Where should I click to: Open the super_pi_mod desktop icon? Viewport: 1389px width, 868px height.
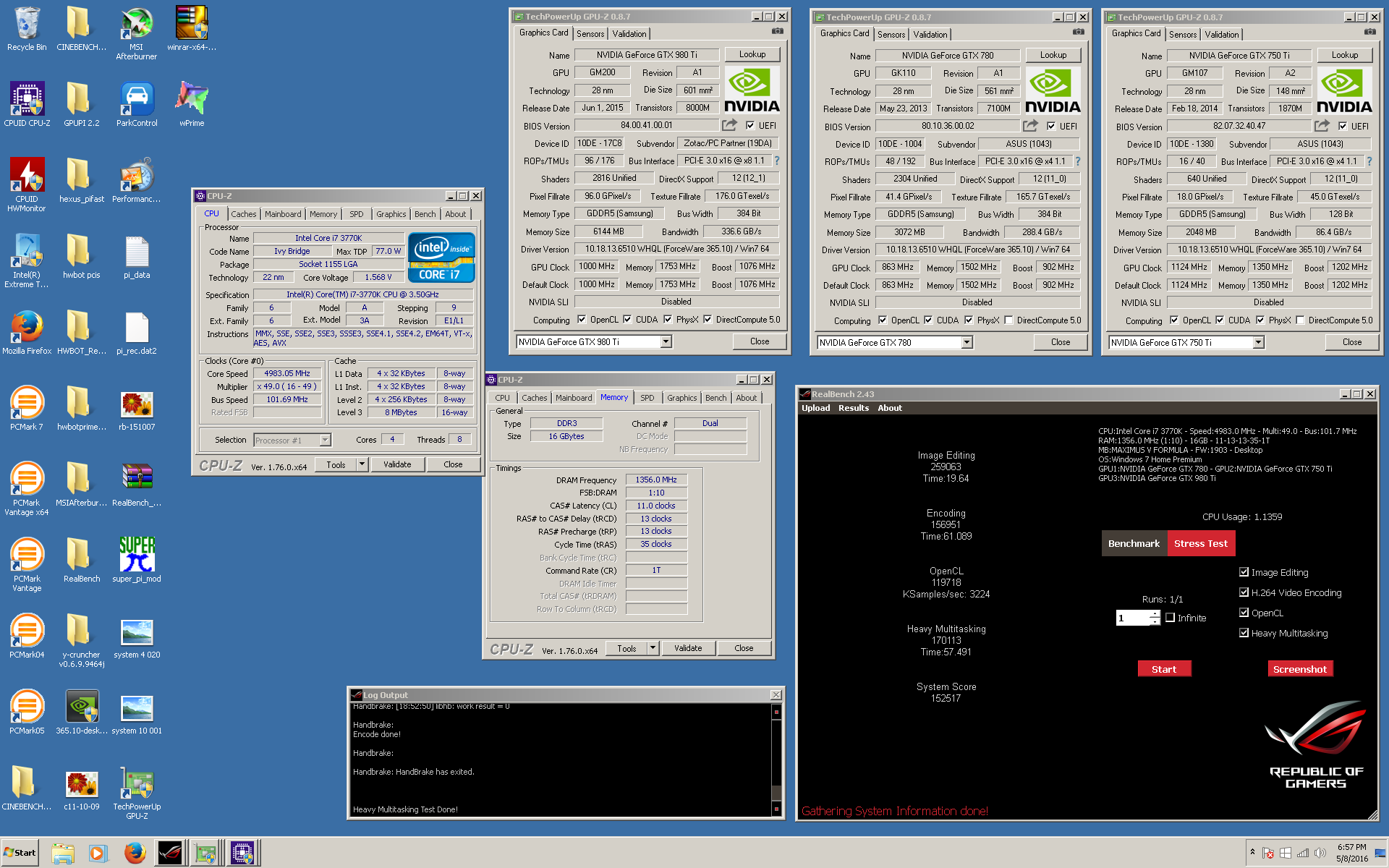coord(137,561)
